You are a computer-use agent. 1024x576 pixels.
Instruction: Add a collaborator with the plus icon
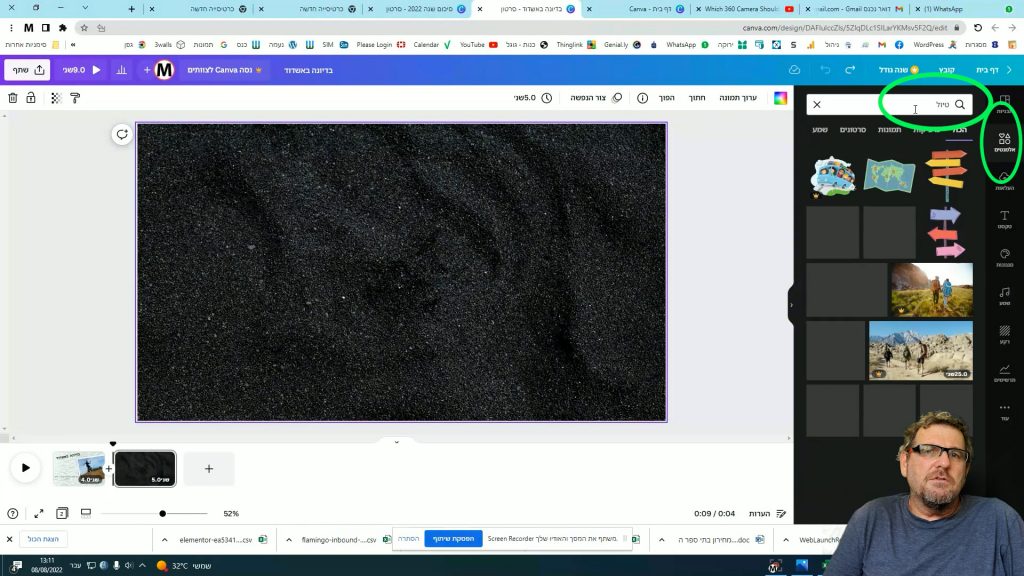(x=147, y=70)
